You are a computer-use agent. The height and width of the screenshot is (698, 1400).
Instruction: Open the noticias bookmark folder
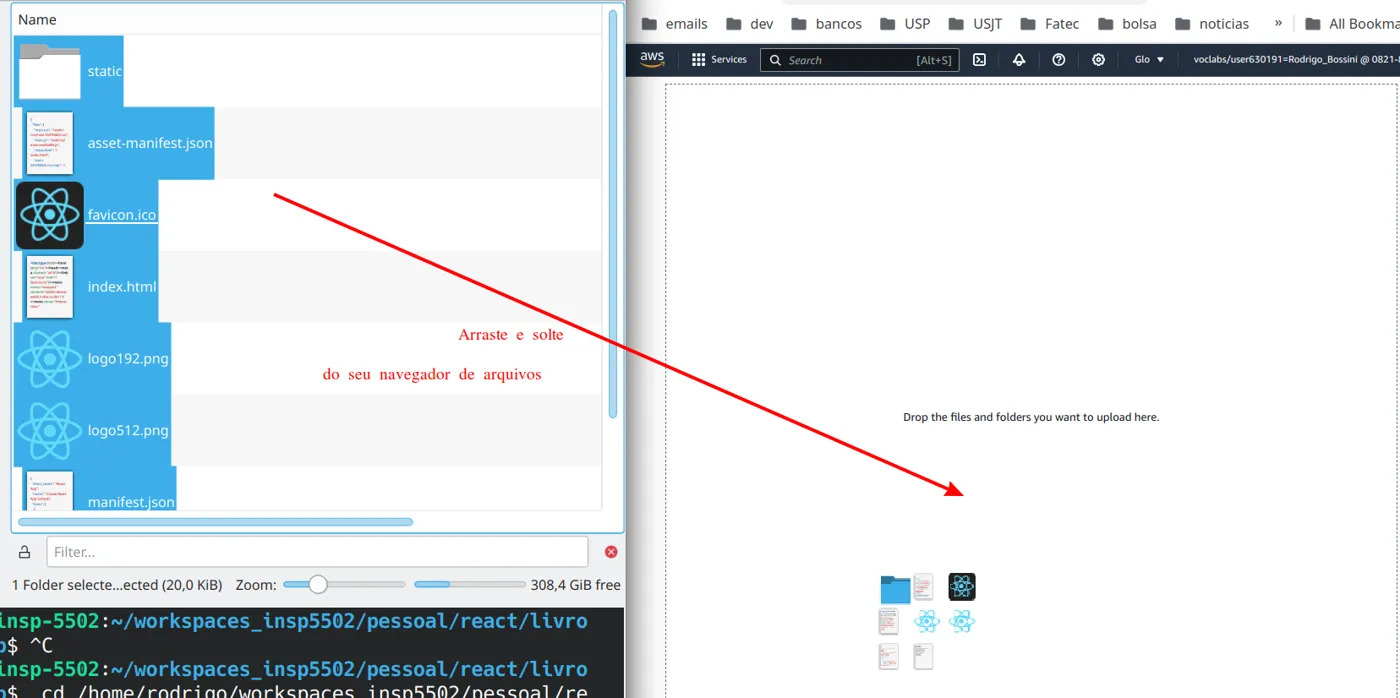click(1213, 24)
